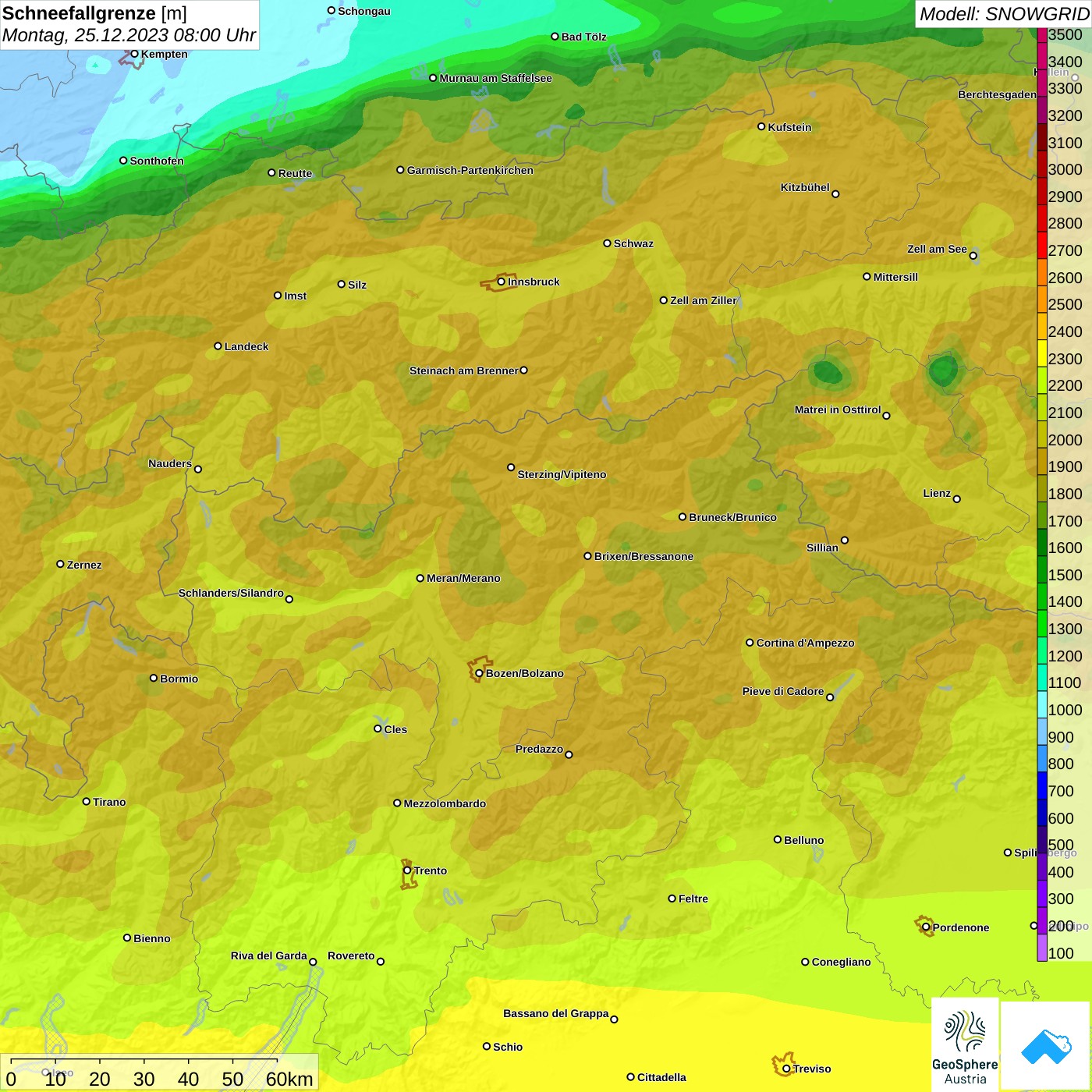Select the Belluno marker circle
1092x1092 pixels.
778,840
